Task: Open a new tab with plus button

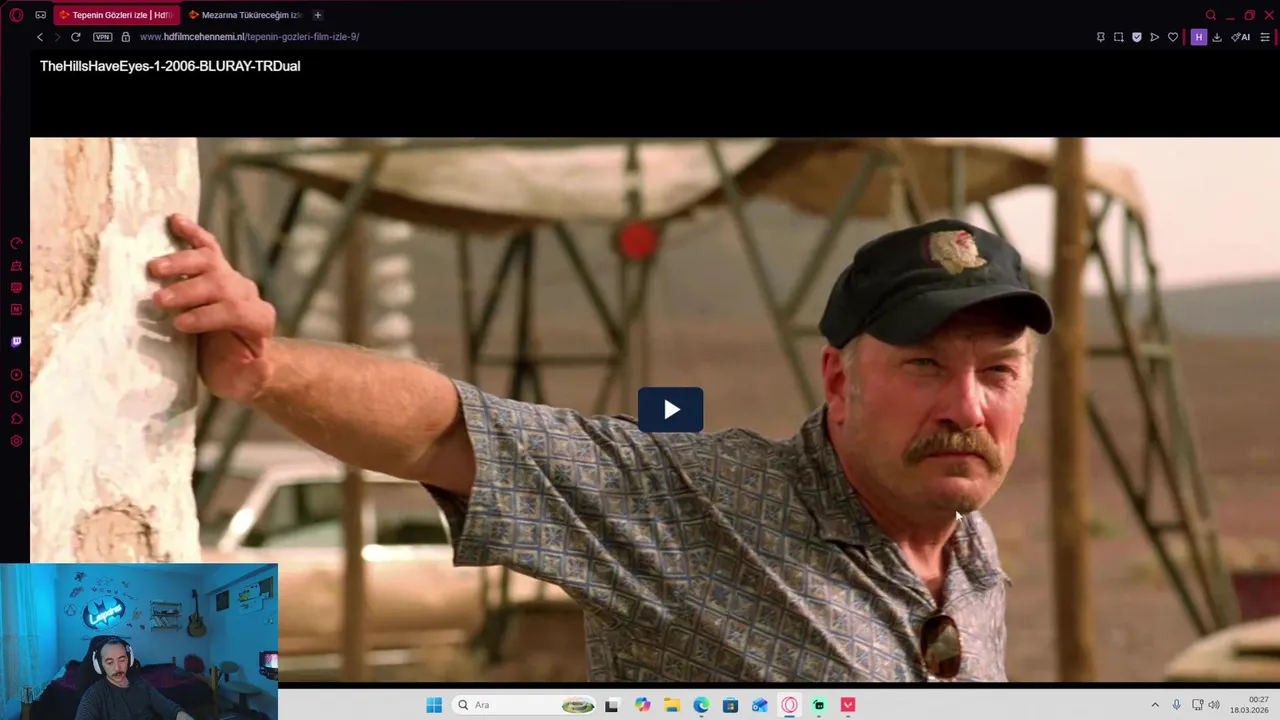Action: [318, 15]
